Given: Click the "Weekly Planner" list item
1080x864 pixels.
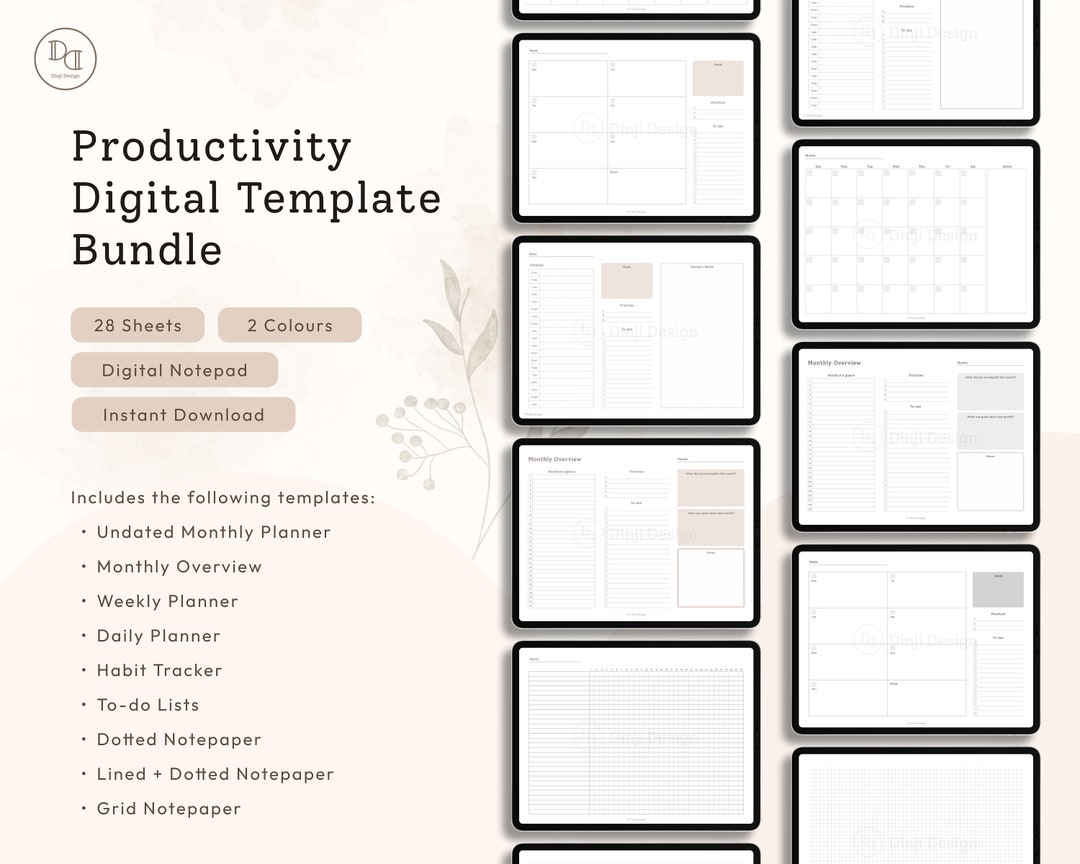Looking at the screenshot, I should [x=167, y=601].
